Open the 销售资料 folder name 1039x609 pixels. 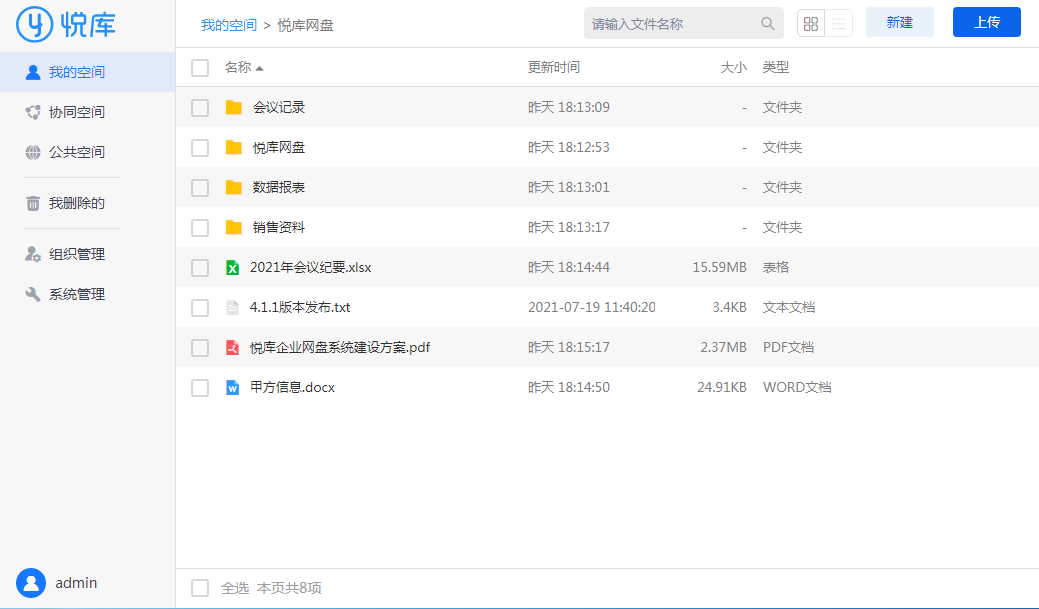tap(278, 227)
